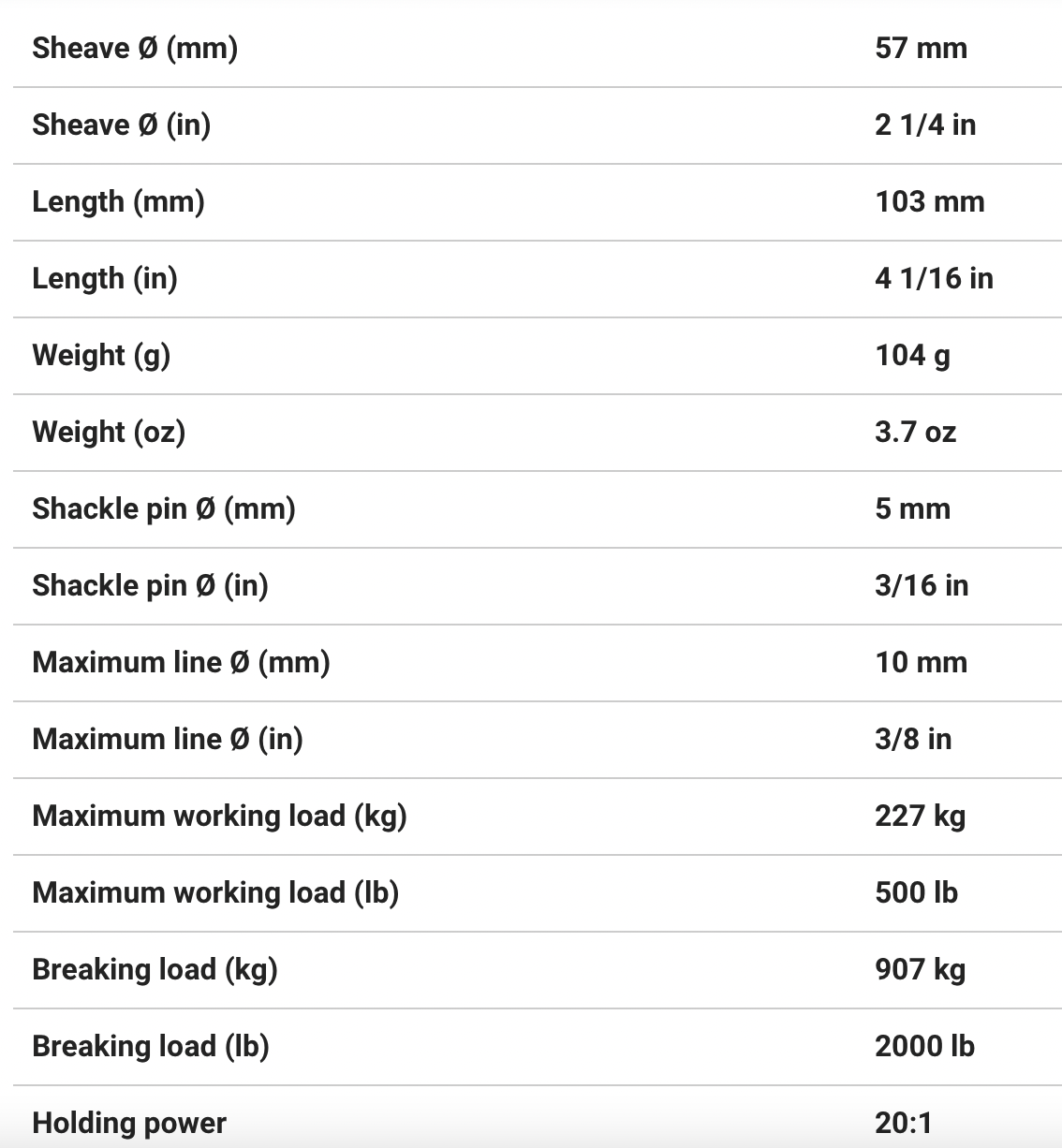Viewport: 1062px width, 1148px height.
Task: Click the Sheave Ø (mm) row label
Action: [135, 48]
